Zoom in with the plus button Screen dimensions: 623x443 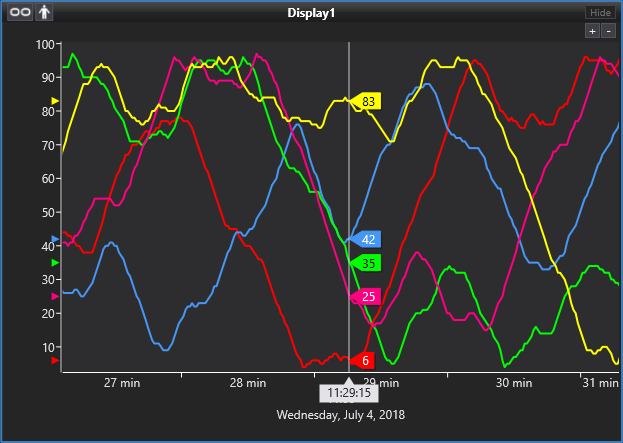tap(591, 31)
